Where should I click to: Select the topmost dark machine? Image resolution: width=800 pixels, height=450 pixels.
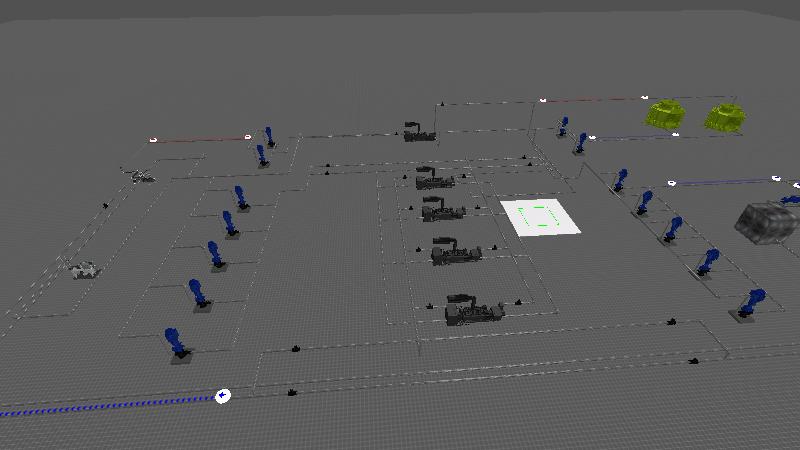tap(419, 132)
